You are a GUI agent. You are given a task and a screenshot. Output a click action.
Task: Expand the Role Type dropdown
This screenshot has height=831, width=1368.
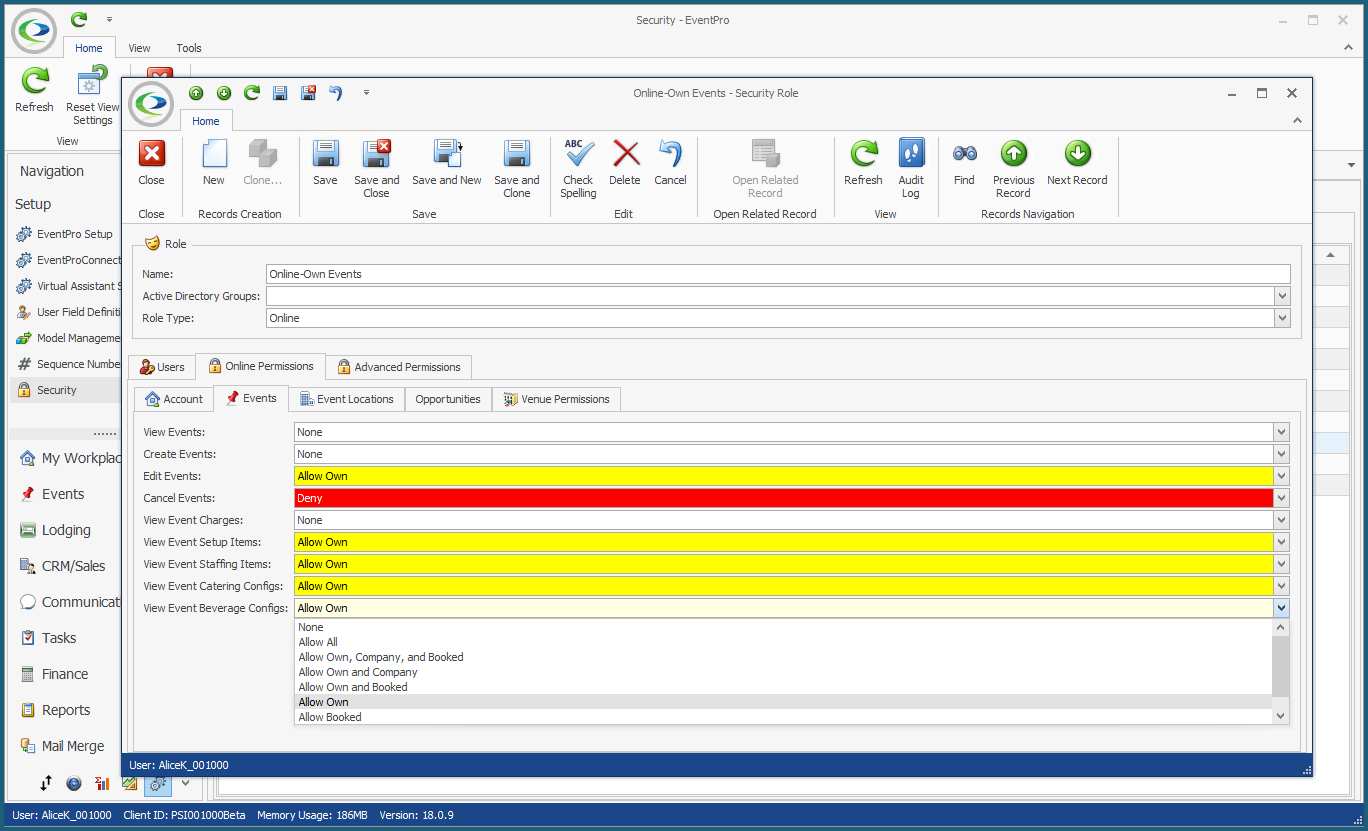[1282, 318]
